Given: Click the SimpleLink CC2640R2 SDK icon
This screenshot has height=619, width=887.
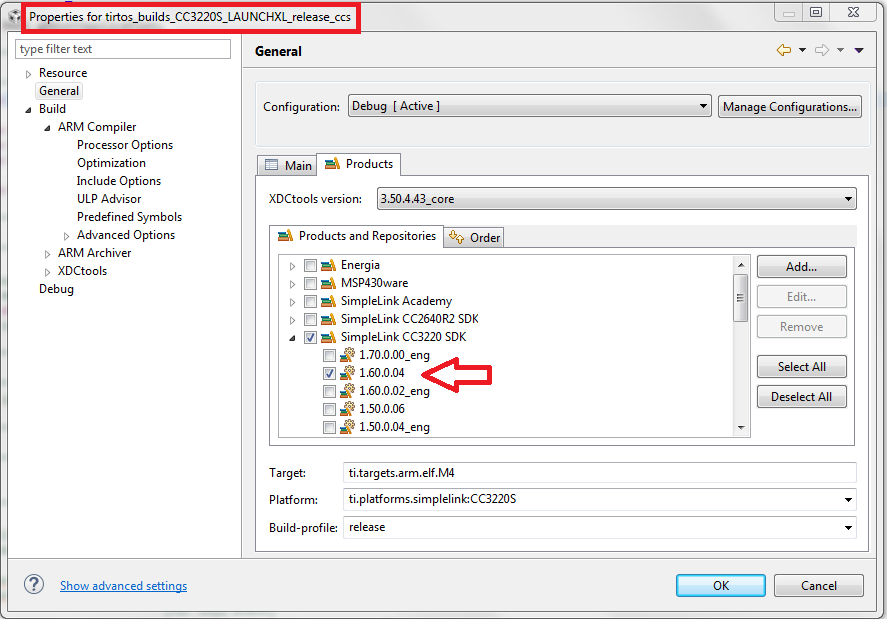Looking at the screenshot, I should pyautogui.click(x=328, y=319).
